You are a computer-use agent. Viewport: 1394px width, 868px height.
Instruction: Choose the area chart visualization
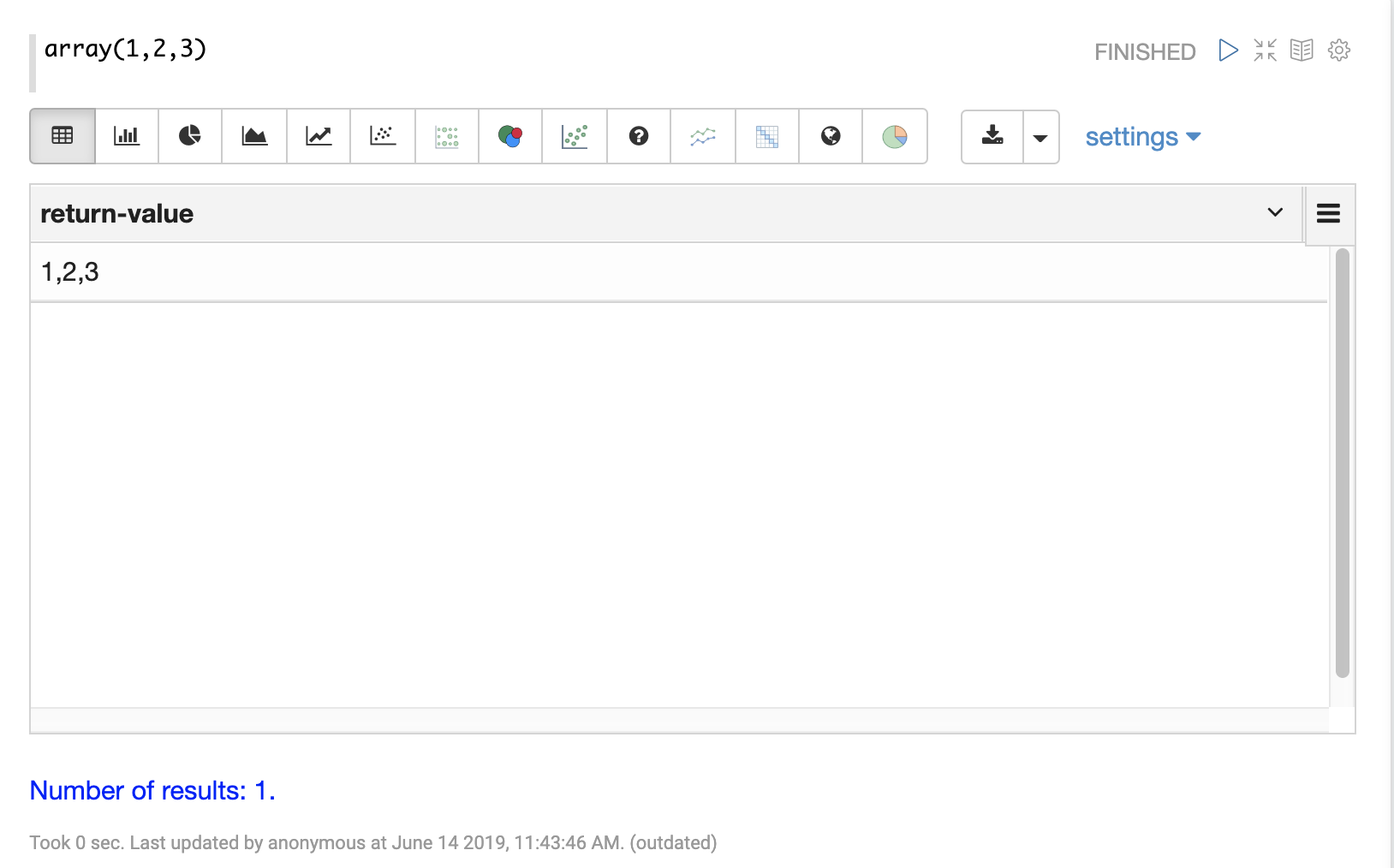pyautogui.click(x=254, y=136)
